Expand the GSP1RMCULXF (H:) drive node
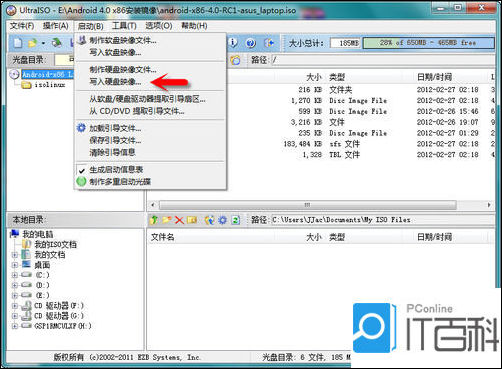This screenshot has width=502, height=369. 14,326
